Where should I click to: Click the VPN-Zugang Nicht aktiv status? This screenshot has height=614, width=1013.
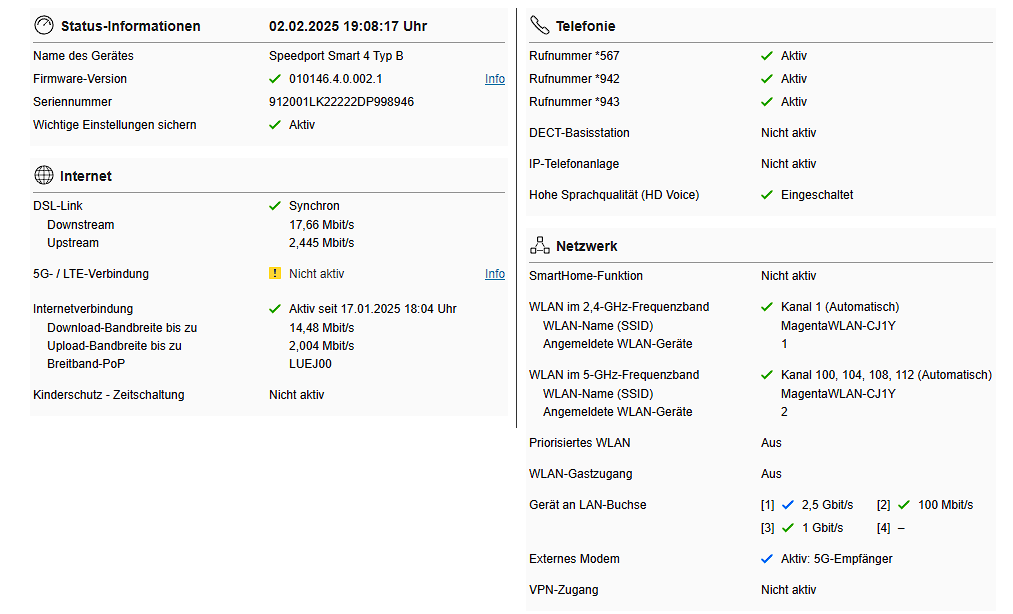pyautogui.click(x=788, y=590)
